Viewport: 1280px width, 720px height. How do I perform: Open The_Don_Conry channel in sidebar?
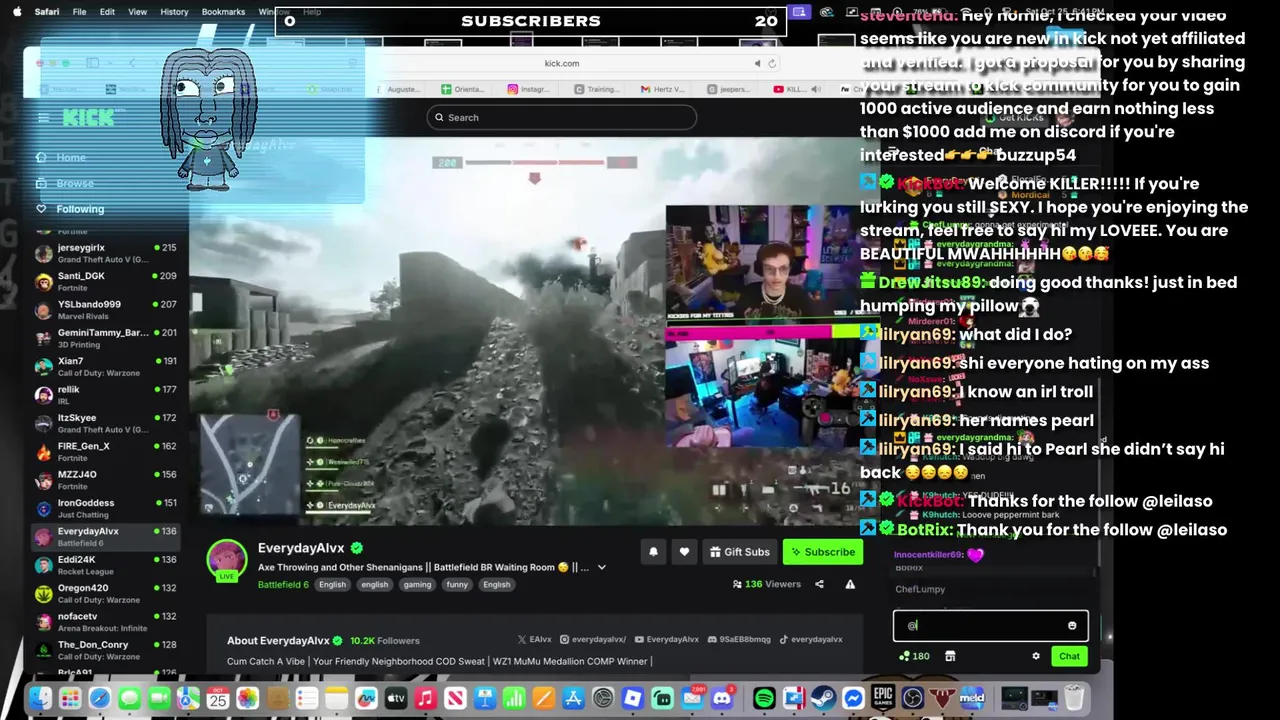pos(105,650)
